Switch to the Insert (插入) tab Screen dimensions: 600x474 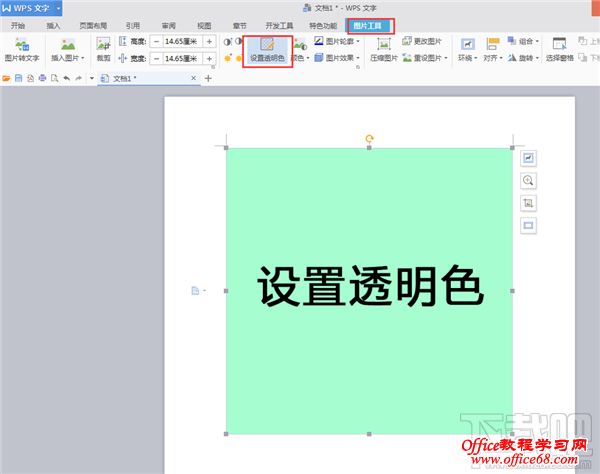click(53, 26)
